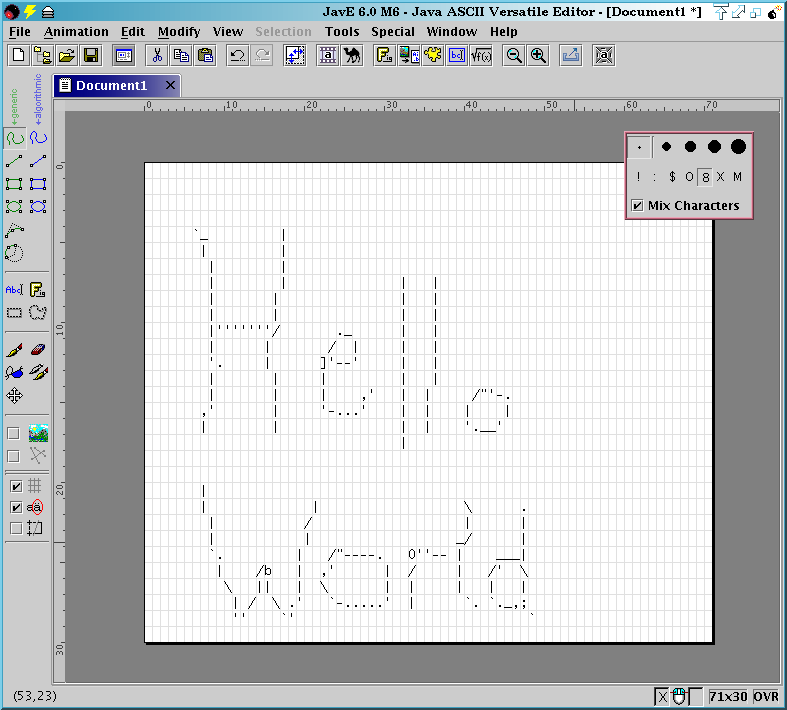This screenshot has height=710, width=787.
Task: Select the FIGlet text tool in the left tool palette
Action: click(x=38, y=290)
